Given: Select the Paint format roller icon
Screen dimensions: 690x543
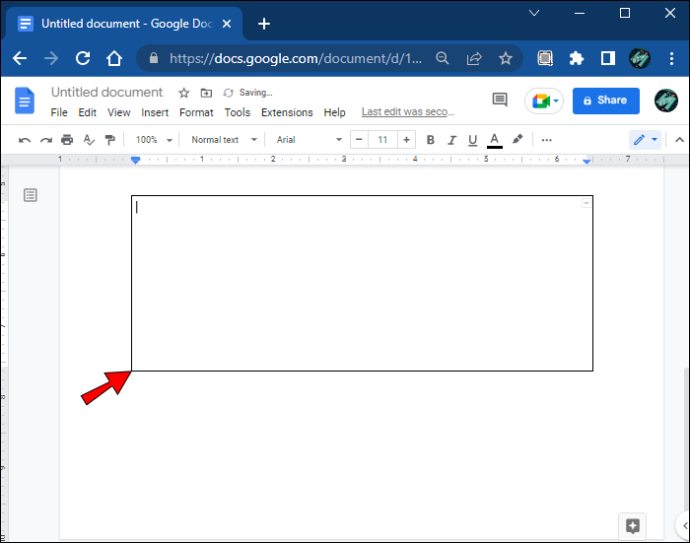Looking at the screenshot, I should pos(110,140).
